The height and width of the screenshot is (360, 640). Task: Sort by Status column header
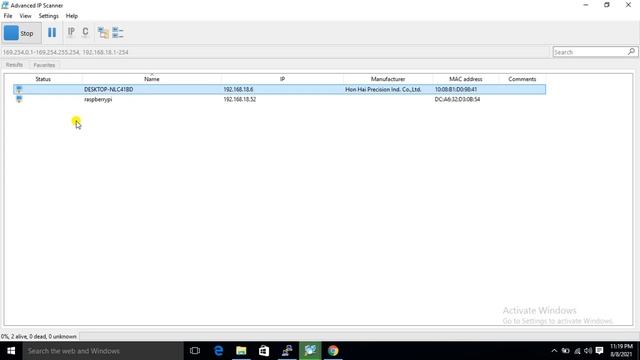[43, 79]
